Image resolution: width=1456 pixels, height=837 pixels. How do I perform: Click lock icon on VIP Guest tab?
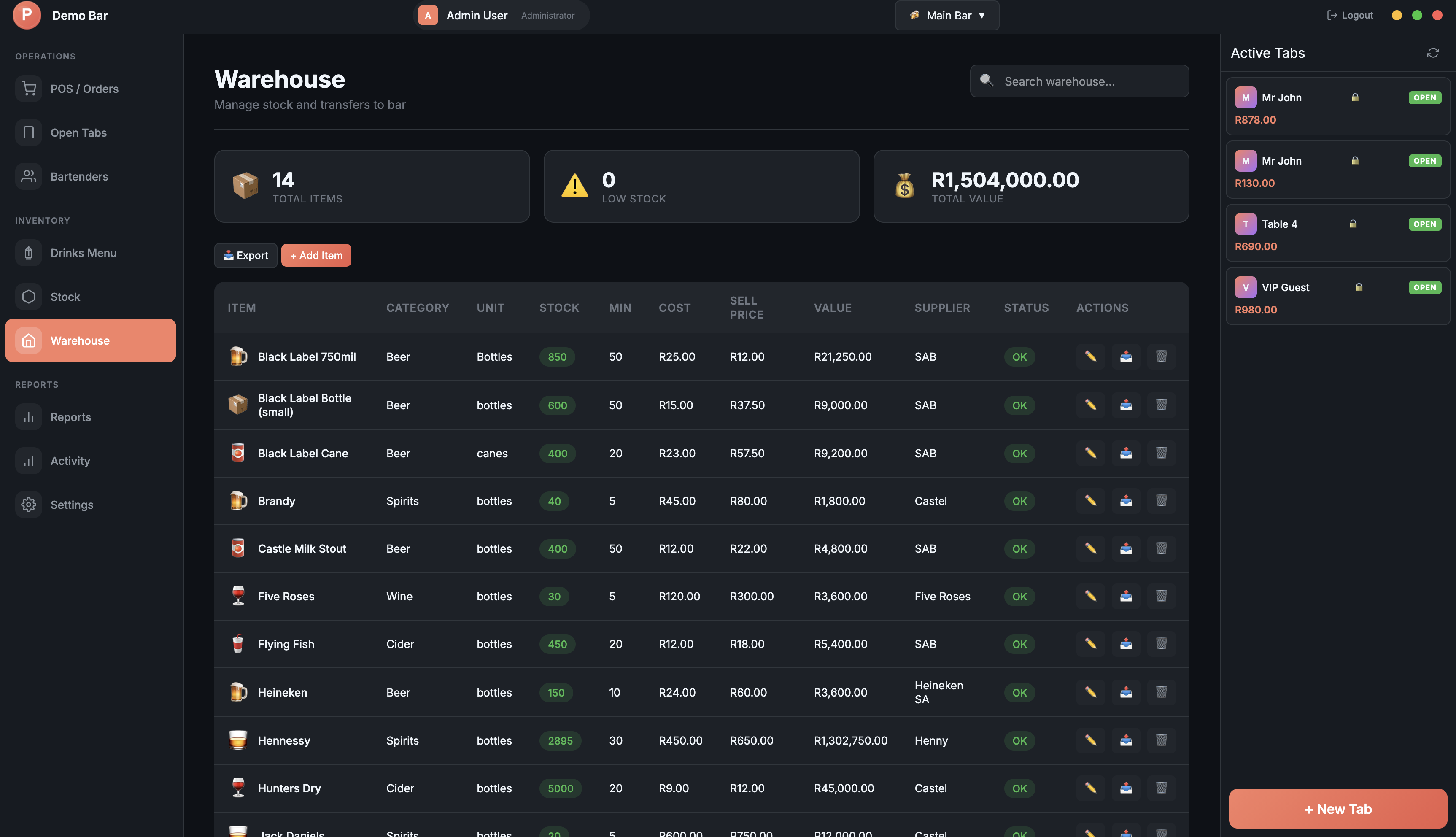(1359, 287)
